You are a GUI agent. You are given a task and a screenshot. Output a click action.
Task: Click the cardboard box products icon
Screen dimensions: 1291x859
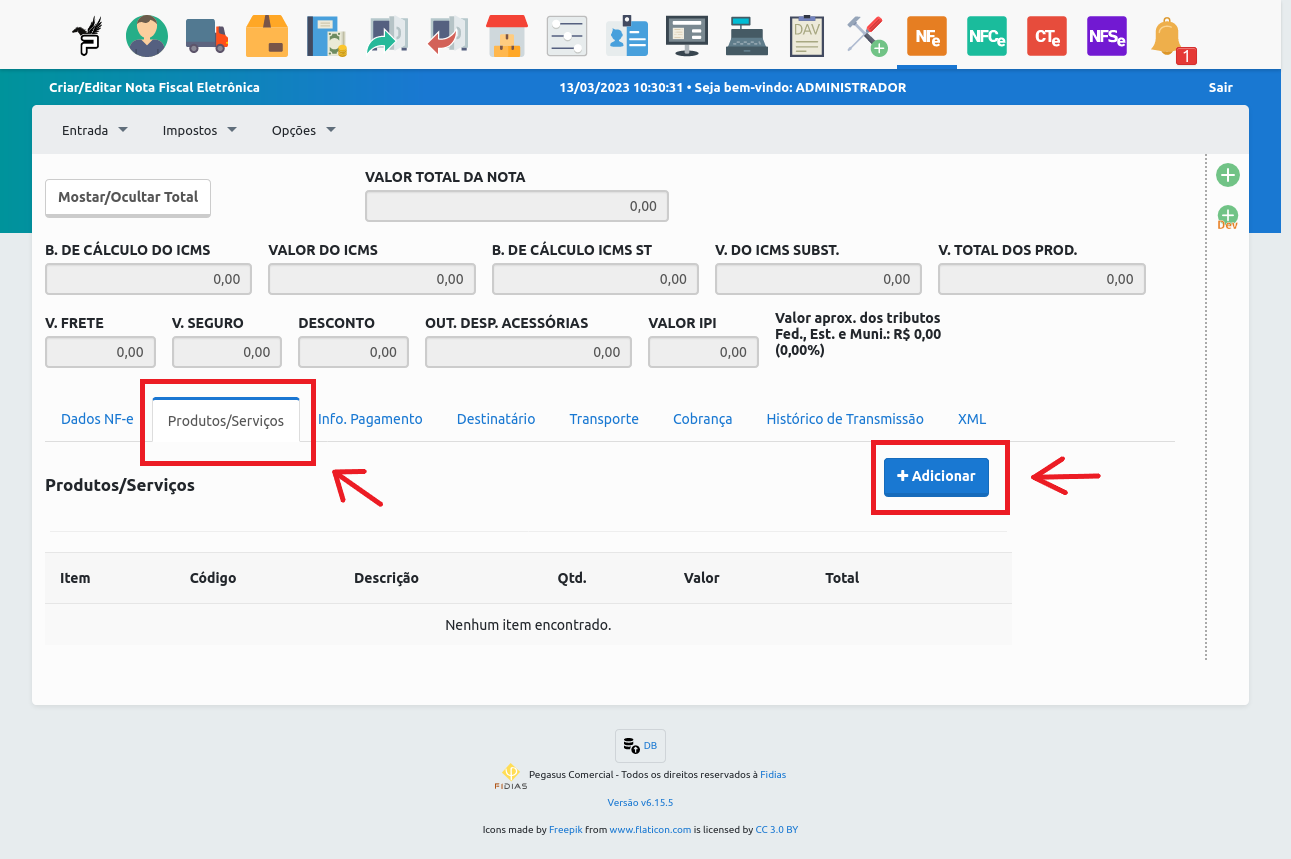pos(267,36)
